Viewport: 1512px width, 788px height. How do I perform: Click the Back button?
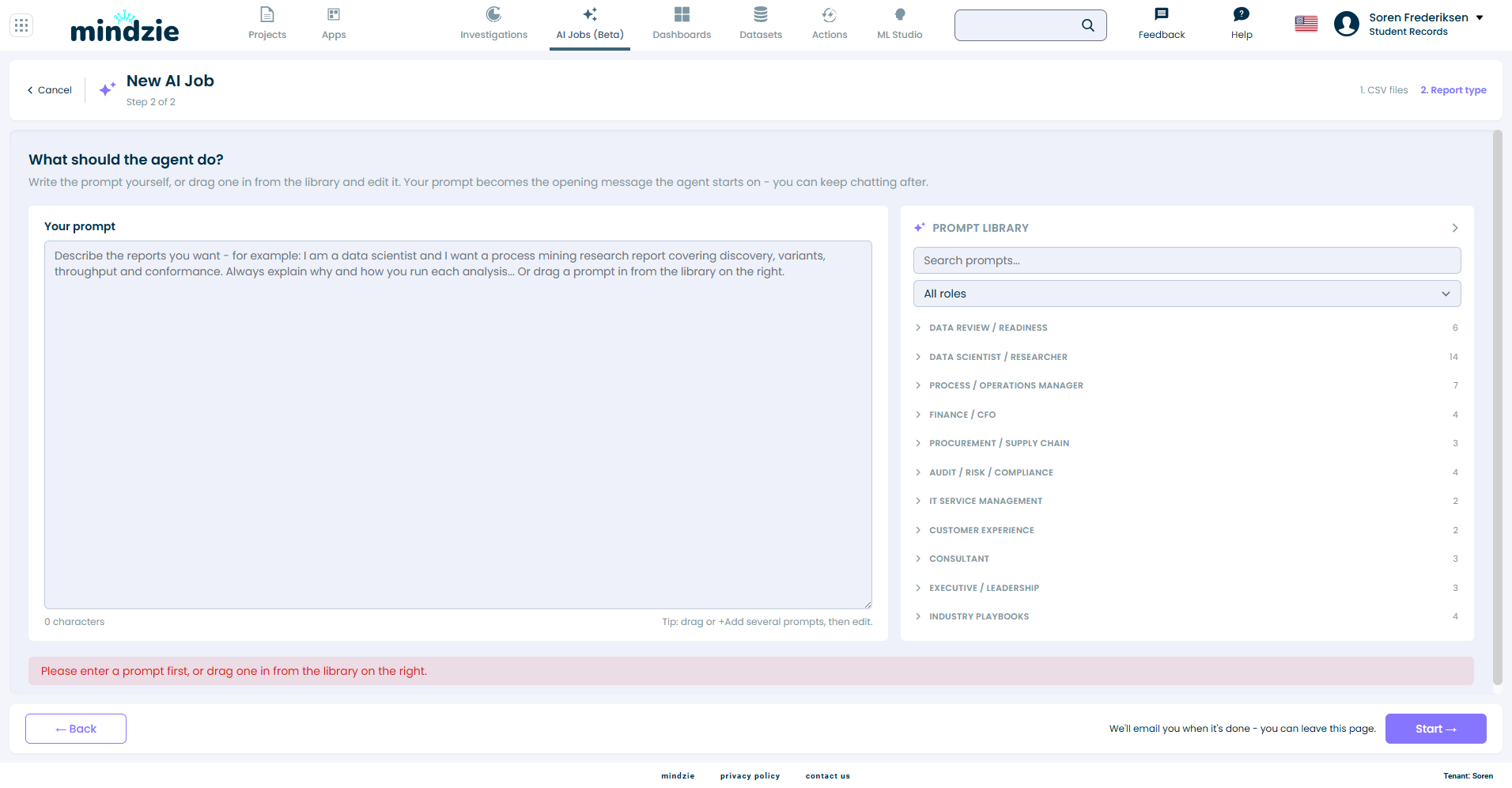(x=76, y=729)
